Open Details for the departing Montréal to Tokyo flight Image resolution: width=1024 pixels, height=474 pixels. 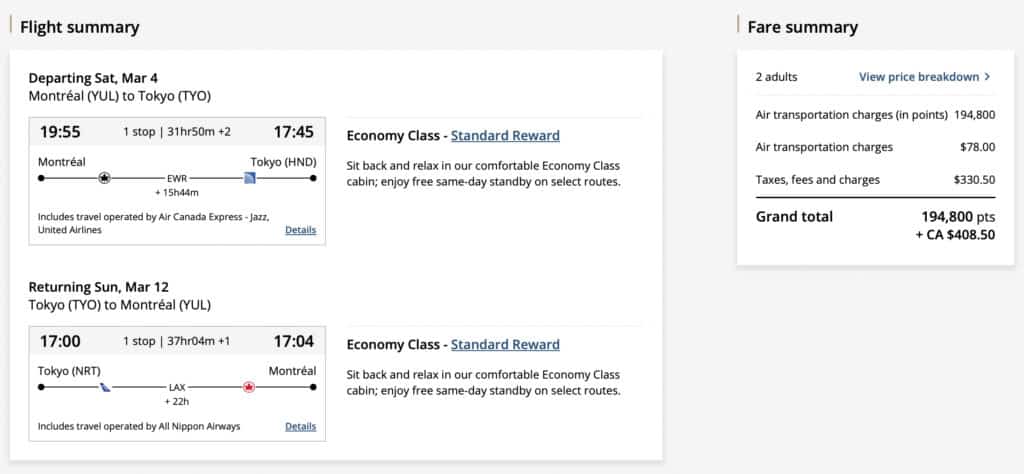(300, 230)
